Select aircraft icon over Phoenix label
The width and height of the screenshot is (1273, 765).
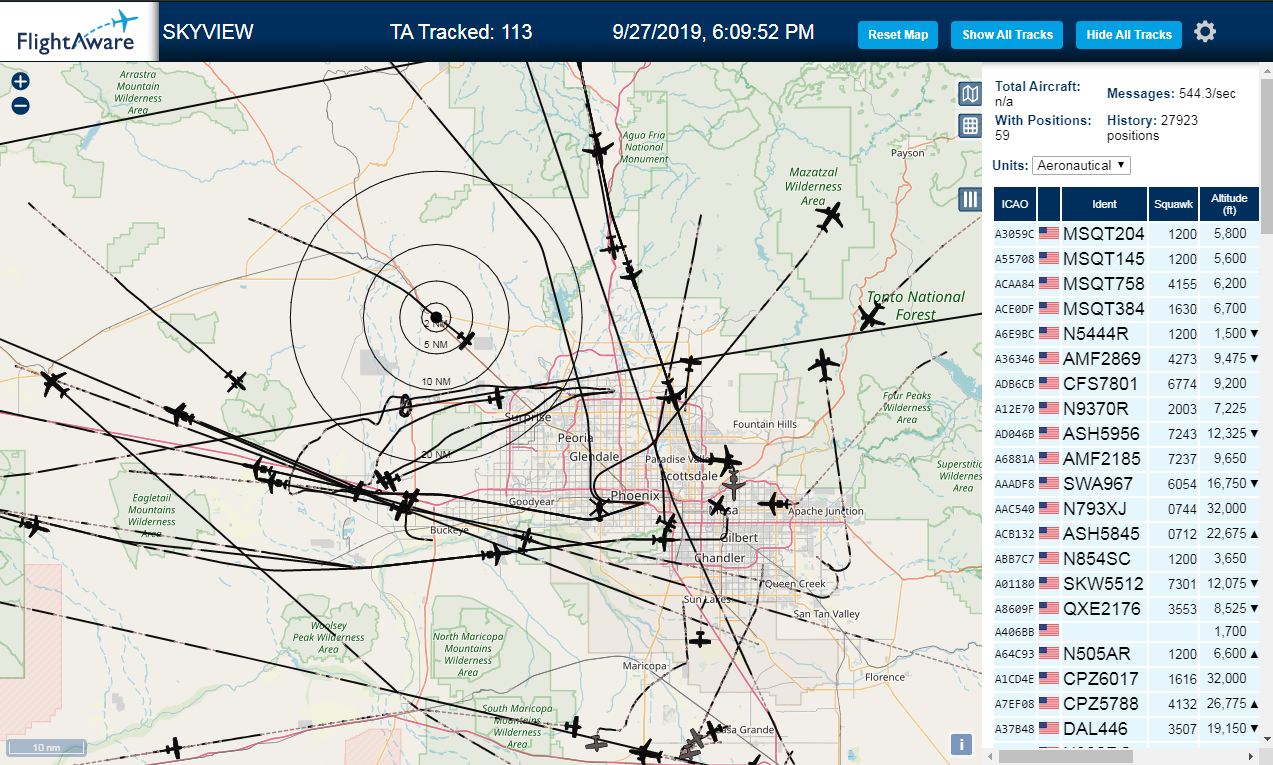click(600, 508)
